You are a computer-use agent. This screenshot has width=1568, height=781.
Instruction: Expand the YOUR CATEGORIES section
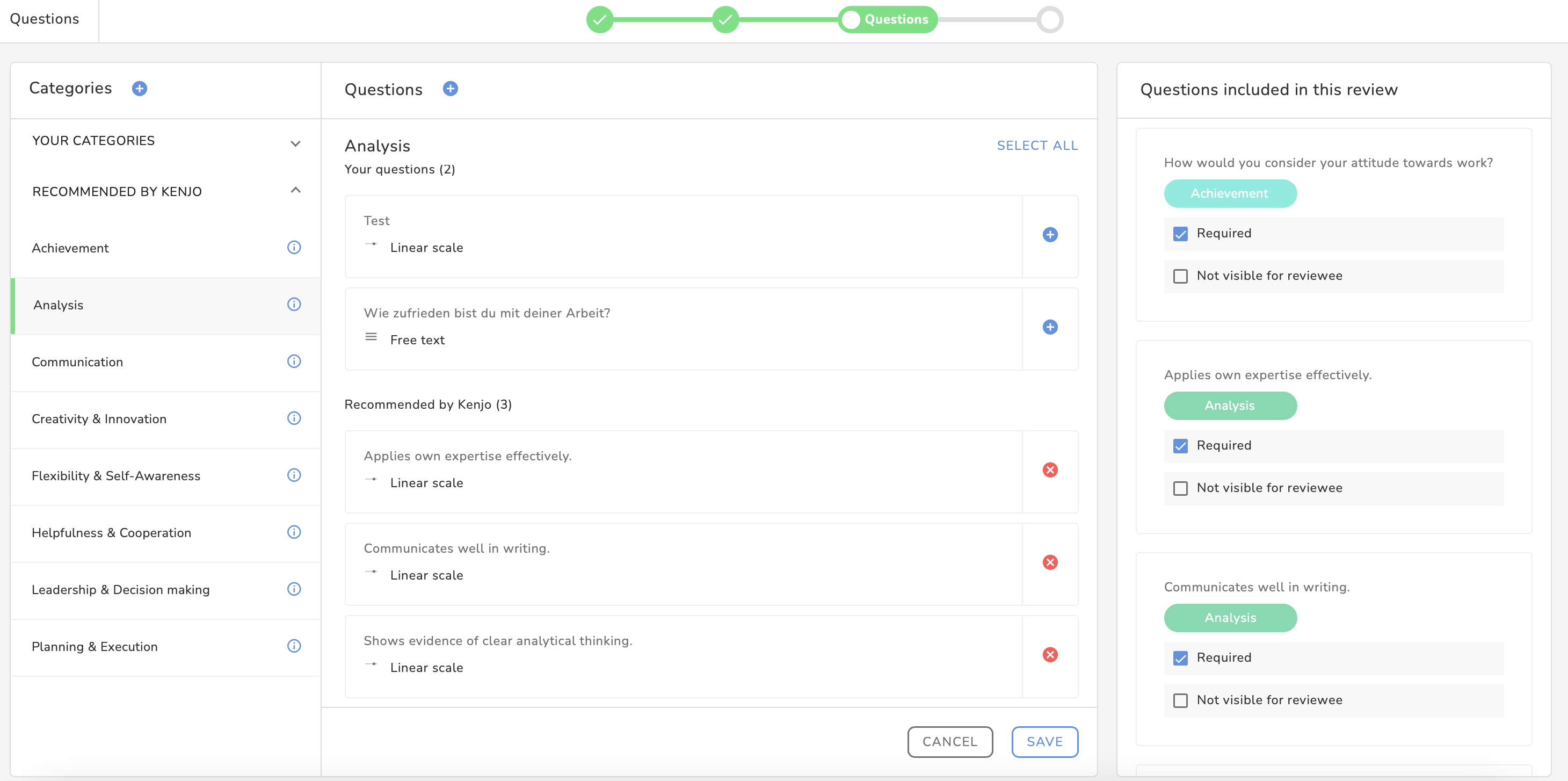coord(295,143)
